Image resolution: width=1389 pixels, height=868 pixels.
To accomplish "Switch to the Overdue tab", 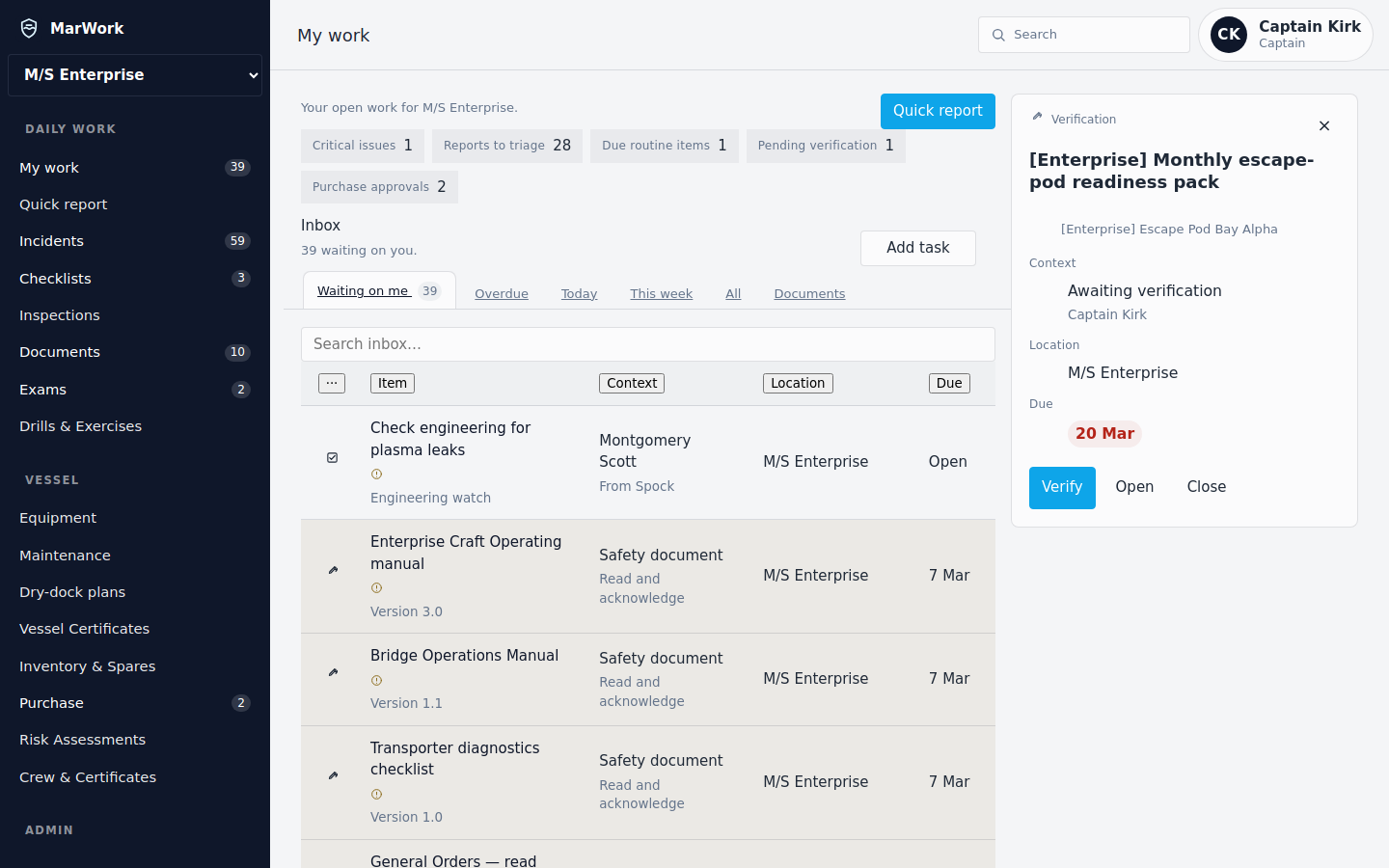I will 502,294.
